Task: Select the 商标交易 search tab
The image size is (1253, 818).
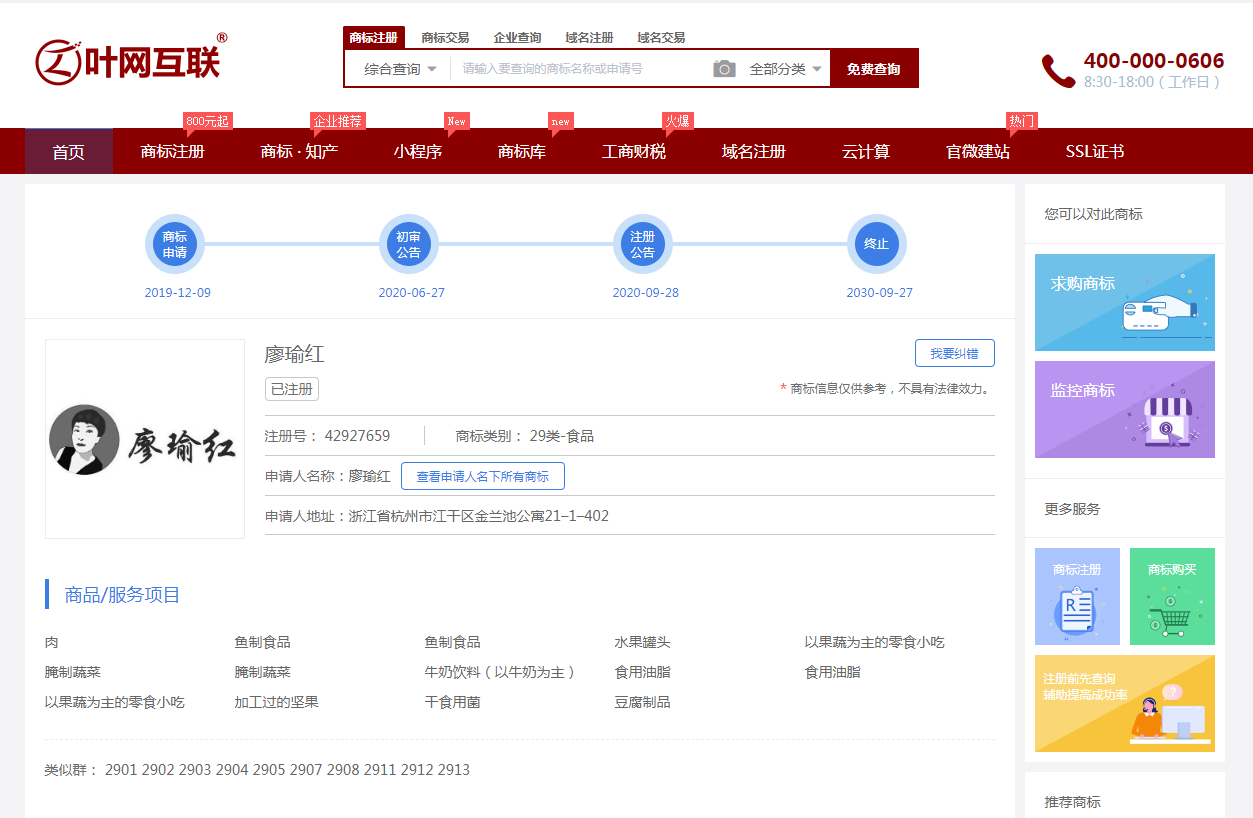Action: click(445, 38)
